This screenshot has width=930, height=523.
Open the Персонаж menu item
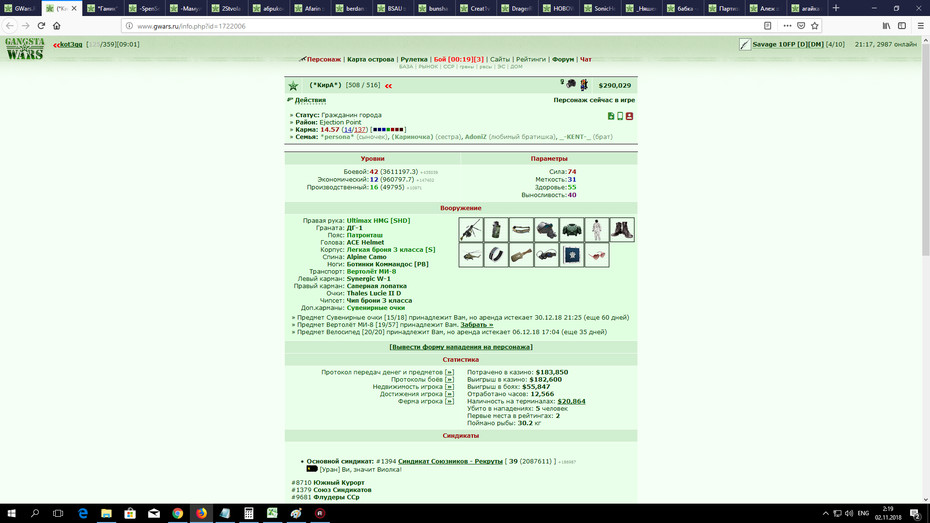coord(324,59)
